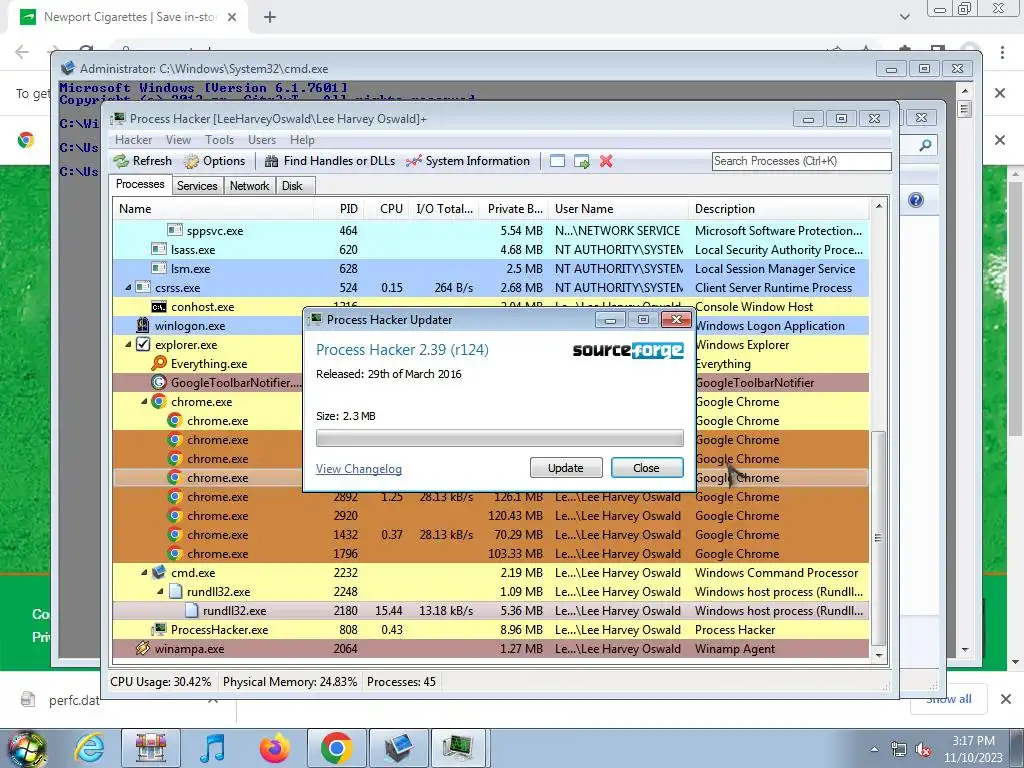Open the Help menu

(x=302, y=140)
